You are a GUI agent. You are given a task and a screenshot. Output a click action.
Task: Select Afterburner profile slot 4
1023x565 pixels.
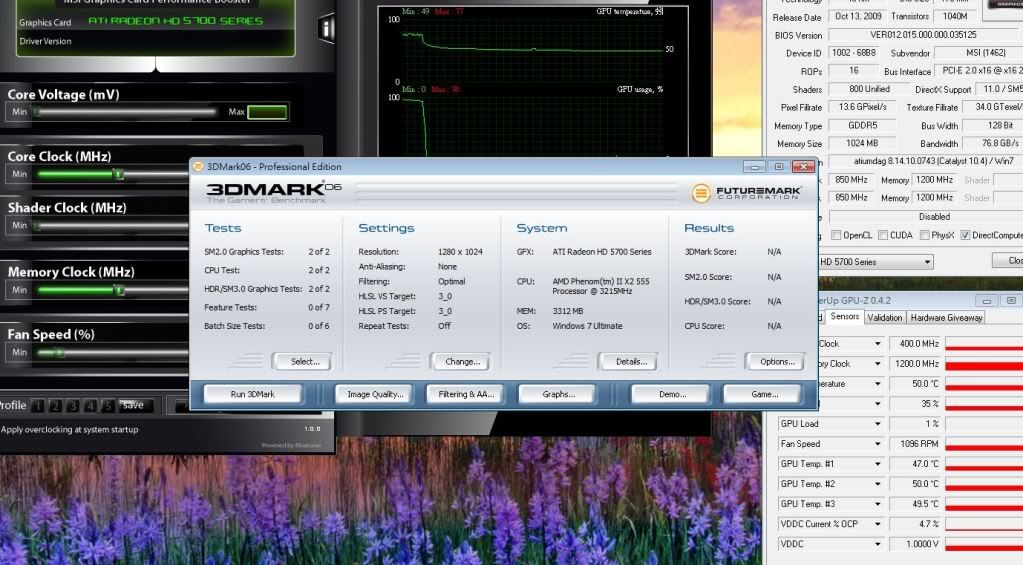pos(91,406)
